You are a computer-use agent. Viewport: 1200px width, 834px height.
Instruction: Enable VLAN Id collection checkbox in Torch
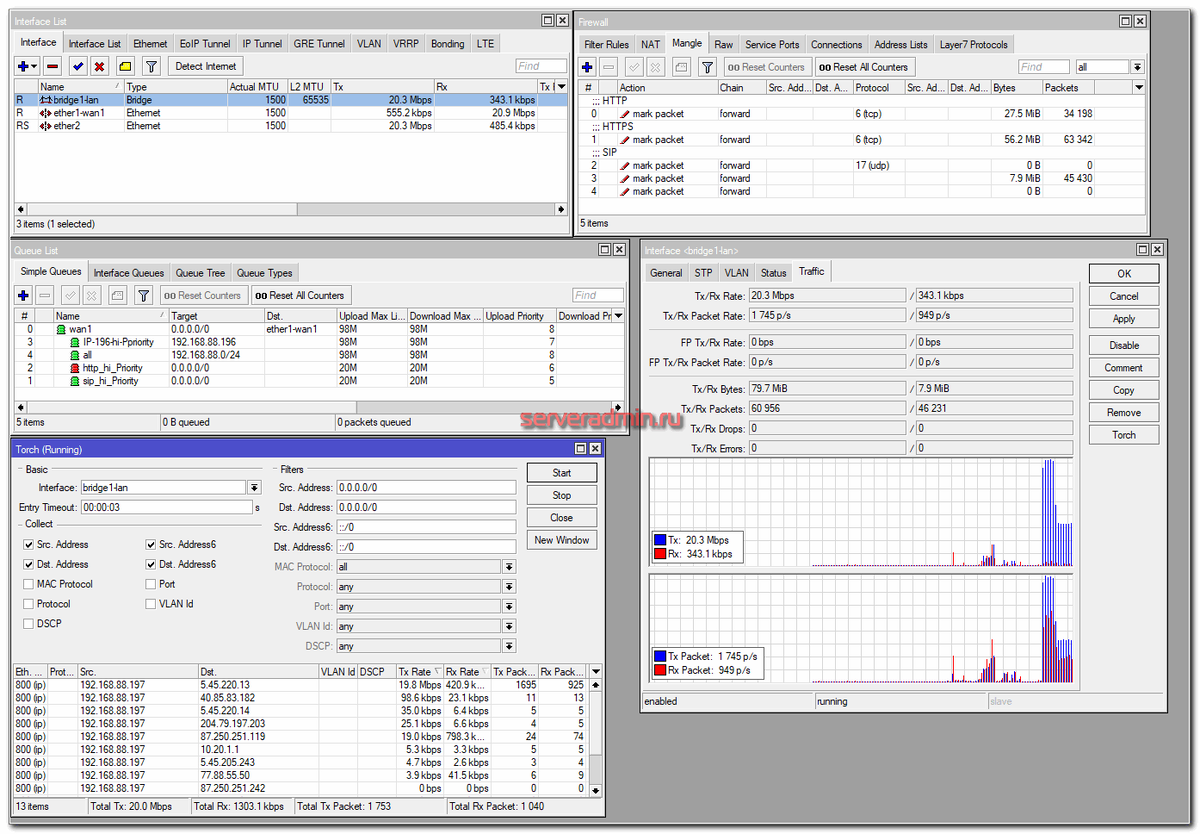tap(151, 604)
